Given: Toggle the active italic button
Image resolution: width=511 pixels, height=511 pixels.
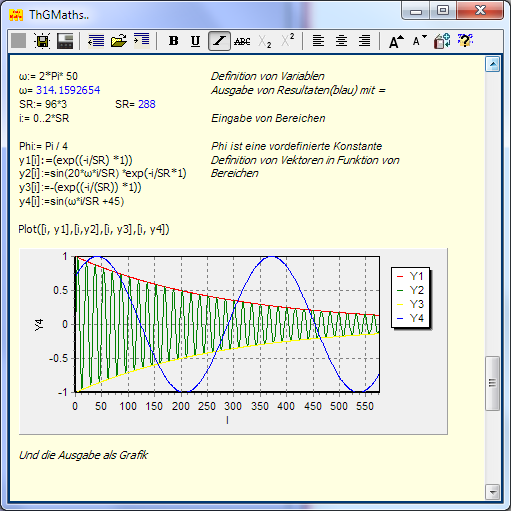Looking at the screenshot, I should pos(219,41).
